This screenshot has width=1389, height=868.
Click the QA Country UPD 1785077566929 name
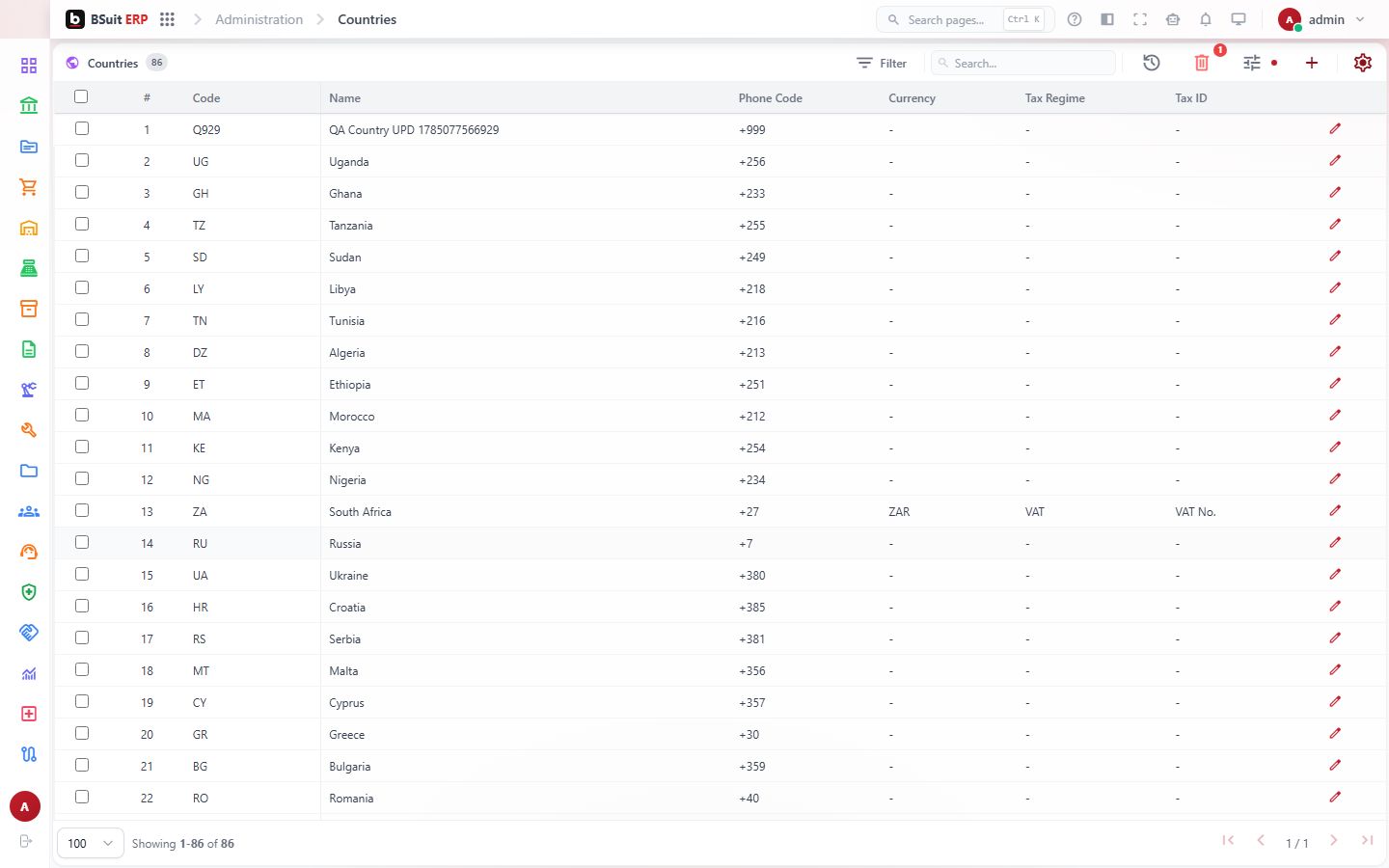414,130
